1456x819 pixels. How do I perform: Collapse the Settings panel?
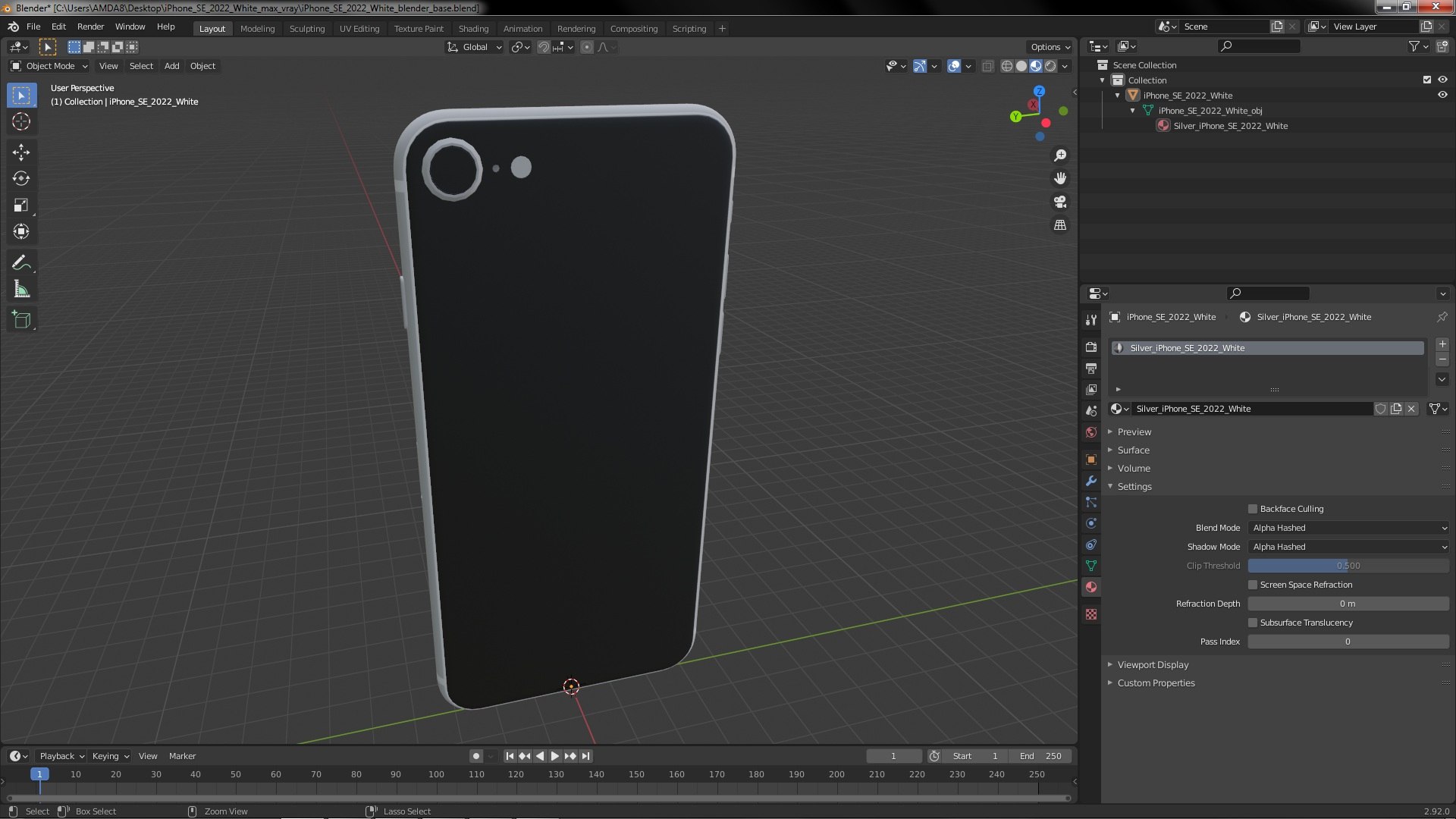point(1134,487)
